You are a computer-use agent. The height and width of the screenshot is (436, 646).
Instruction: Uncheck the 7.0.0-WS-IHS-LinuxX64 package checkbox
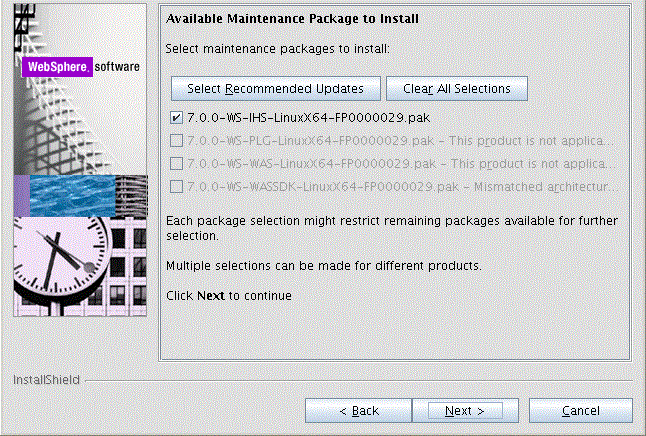(177, 118)
